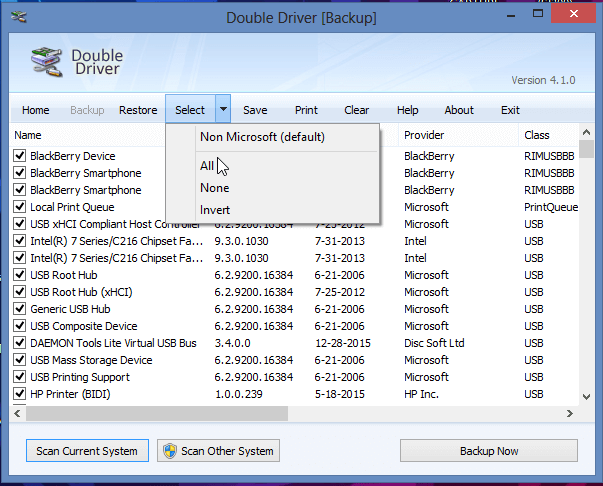Sort by the Provider column header
603x486 pixels.
coord(424,135)
